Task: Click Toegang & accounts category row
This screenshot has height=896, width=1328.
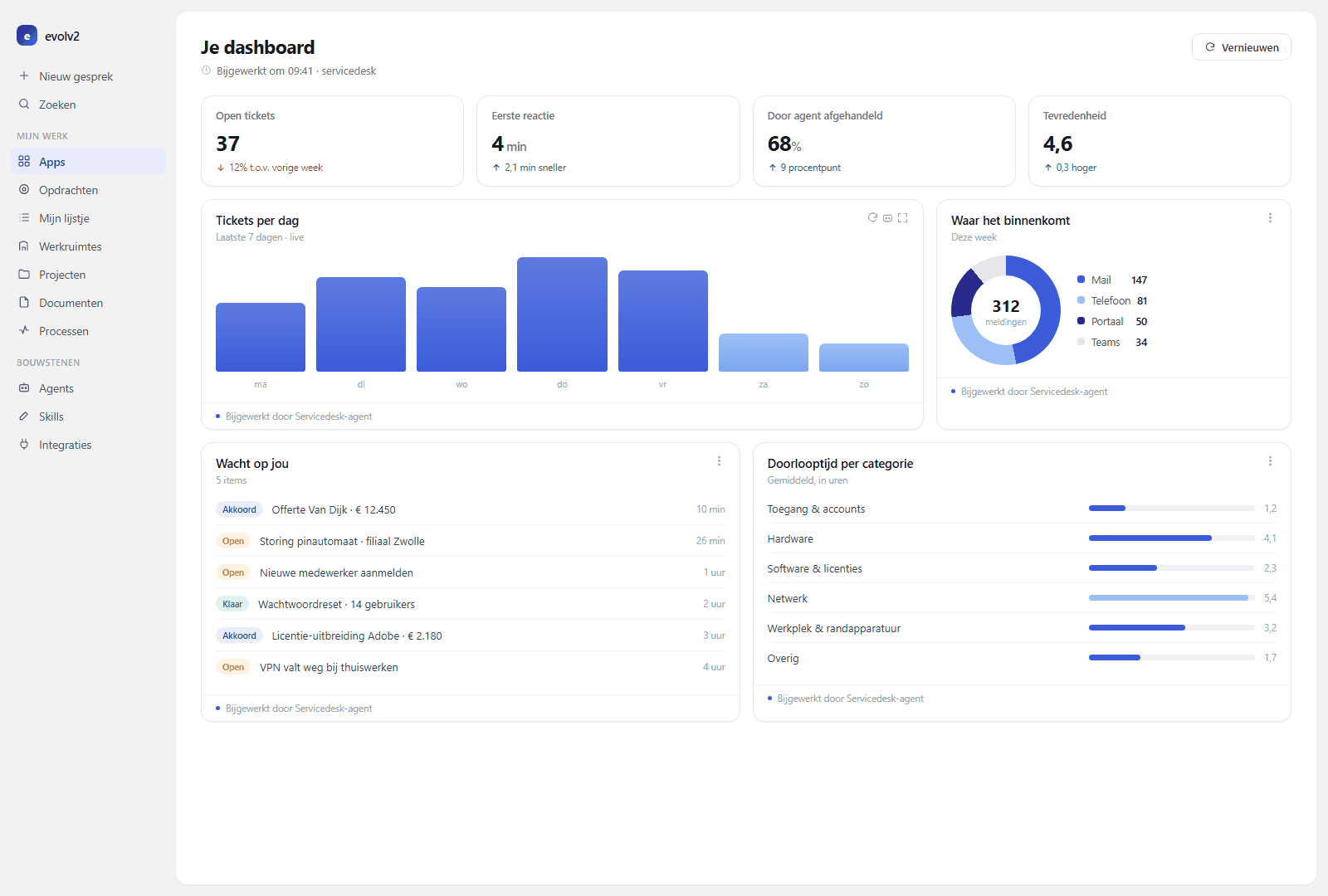Action: tap(1022, 509)
